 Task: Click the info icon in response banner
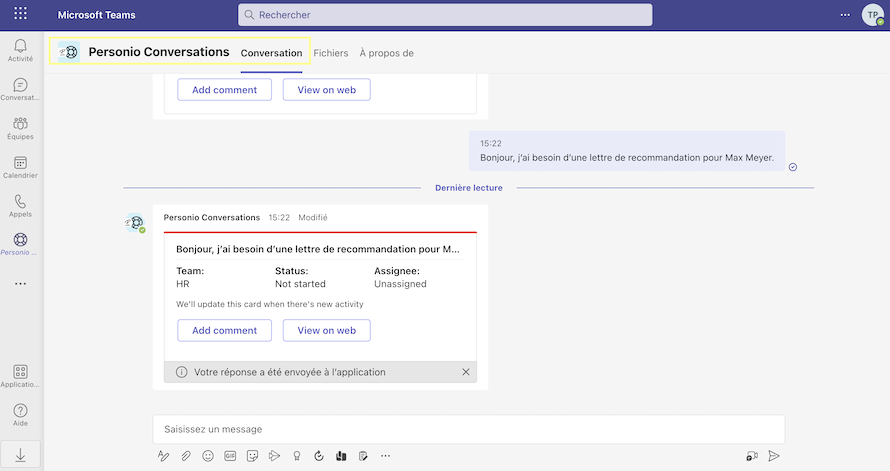click(182, 372)
